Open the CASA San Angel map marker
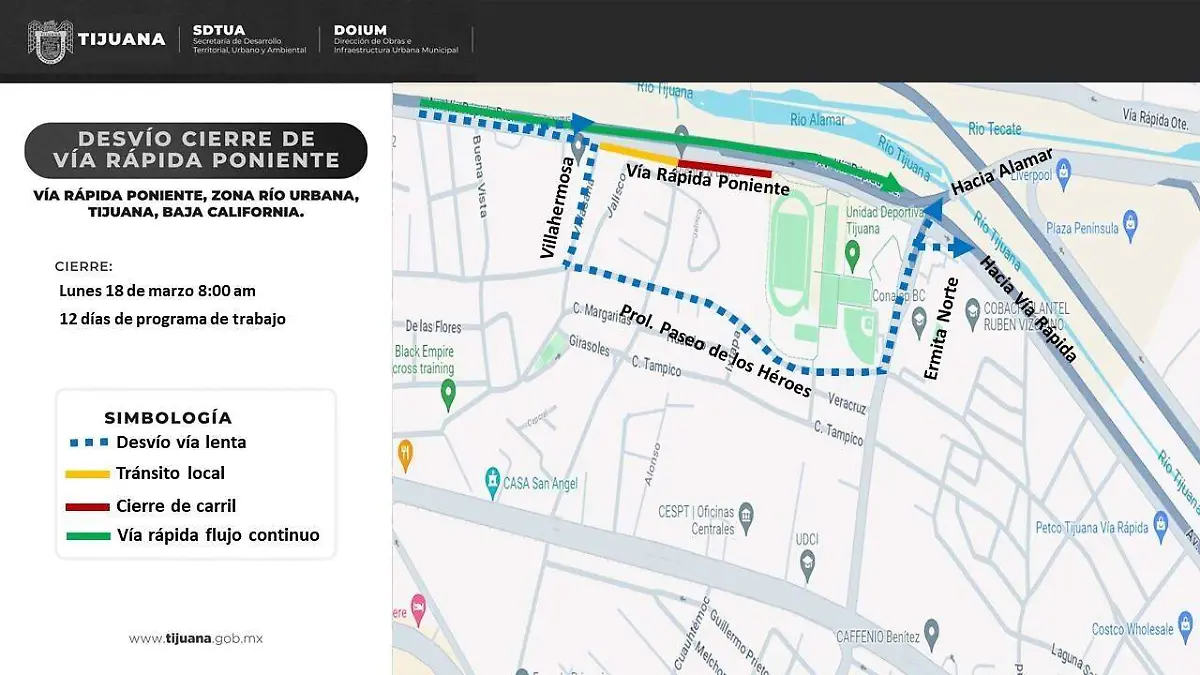 [492, 479]
